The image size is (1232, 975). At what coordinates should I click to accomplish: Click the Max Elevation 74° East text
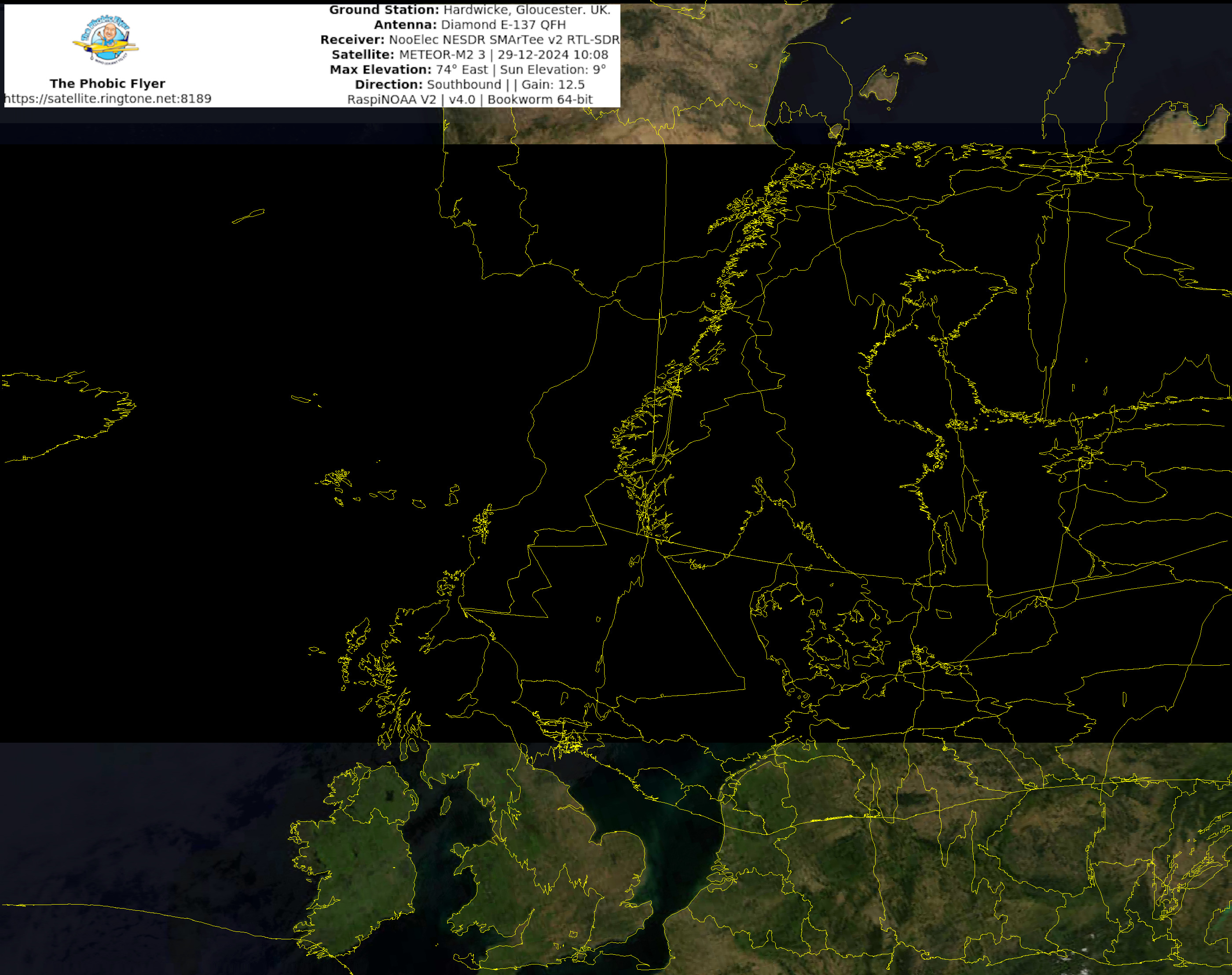467,70
